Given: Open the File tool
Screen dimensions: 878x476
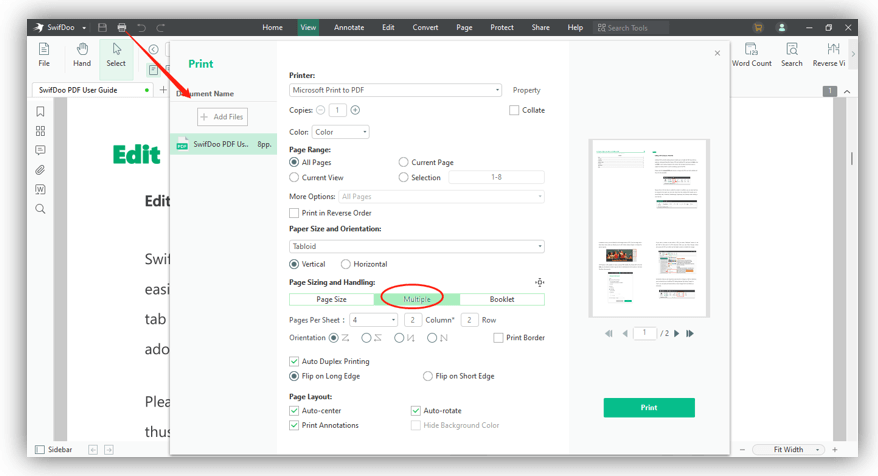Looking at the screenshot, I should 44,55.
